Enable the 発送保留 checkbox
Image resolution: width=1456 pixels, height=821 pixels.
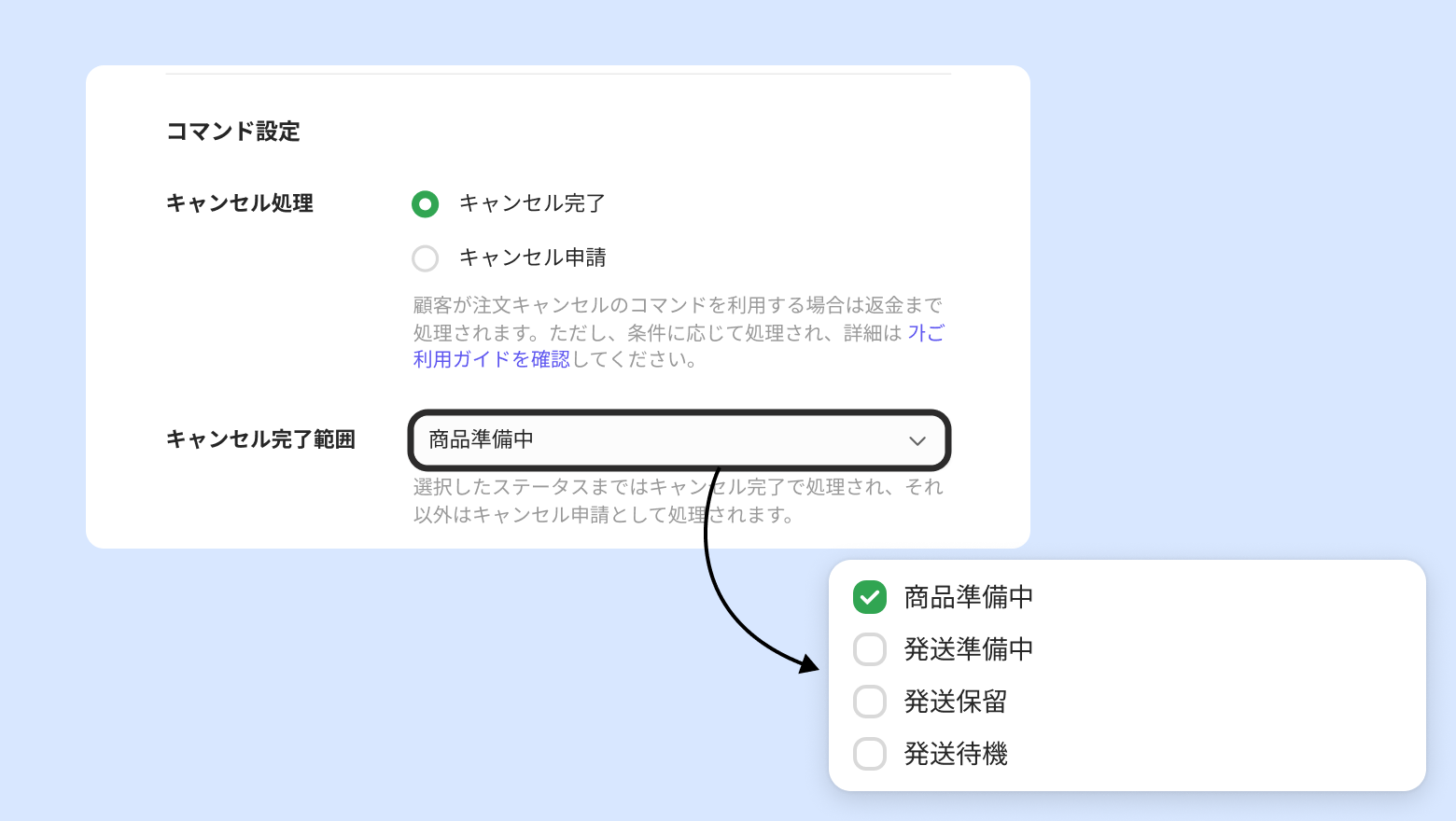(x=870, y=702)
